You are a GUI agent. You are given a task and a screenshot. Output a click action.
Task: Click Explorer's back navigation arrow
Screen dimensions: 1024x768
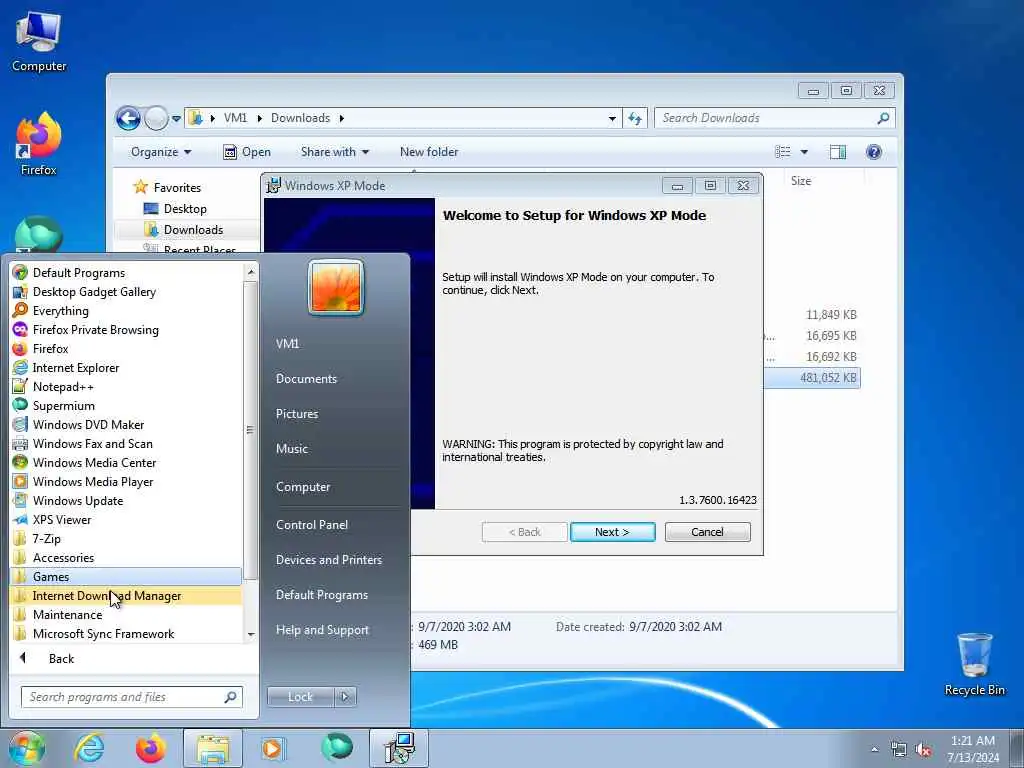[128, 118]
